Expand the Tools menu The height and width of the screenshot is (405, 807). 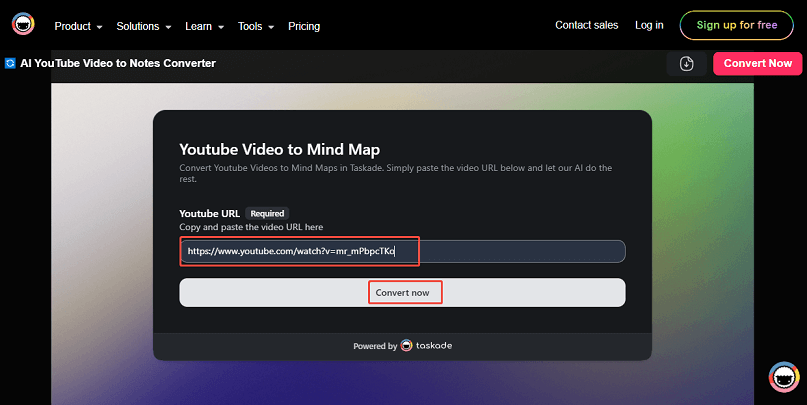256,26
